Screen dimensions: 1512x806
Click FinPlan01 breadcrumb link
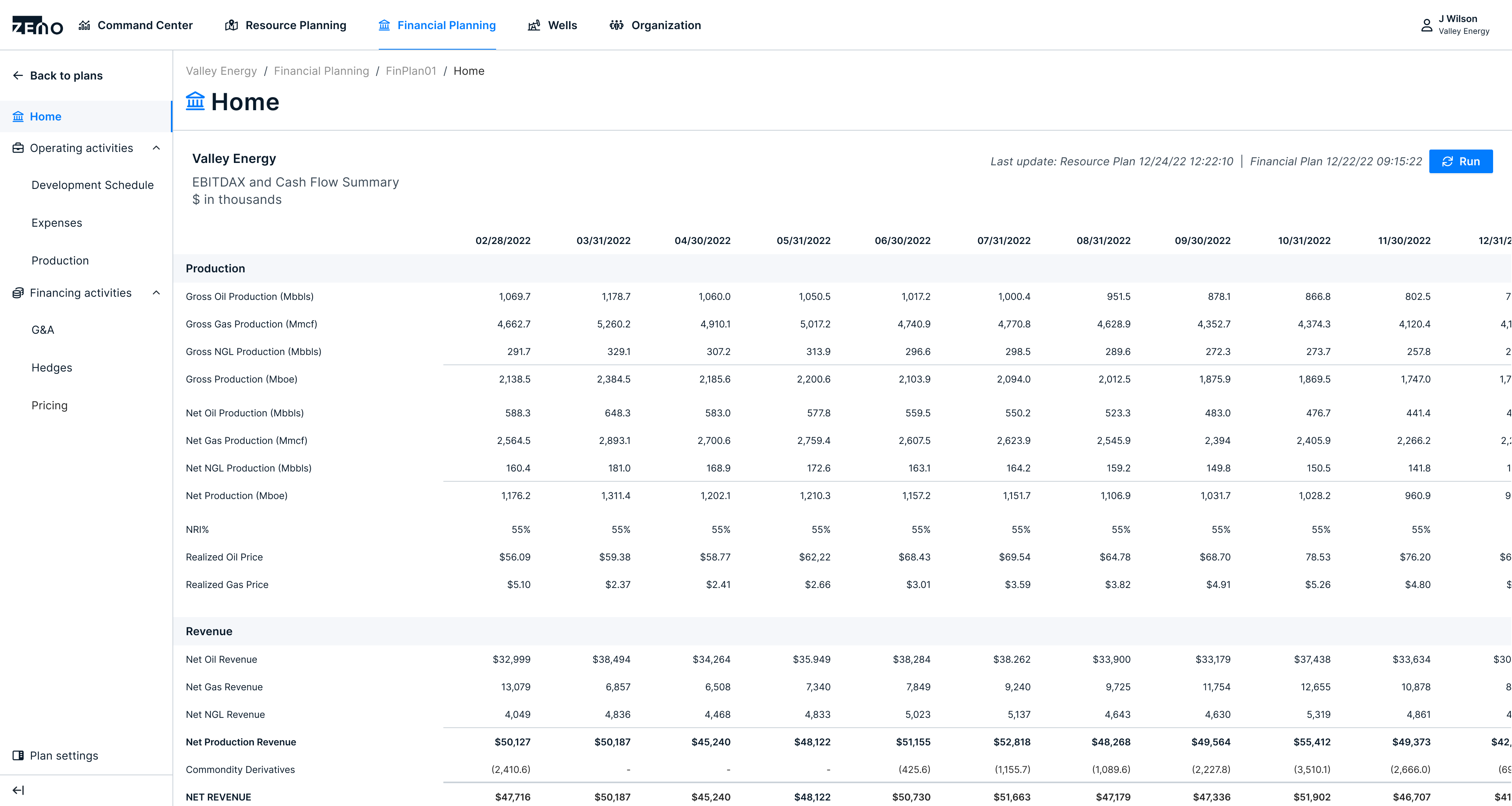411,71
